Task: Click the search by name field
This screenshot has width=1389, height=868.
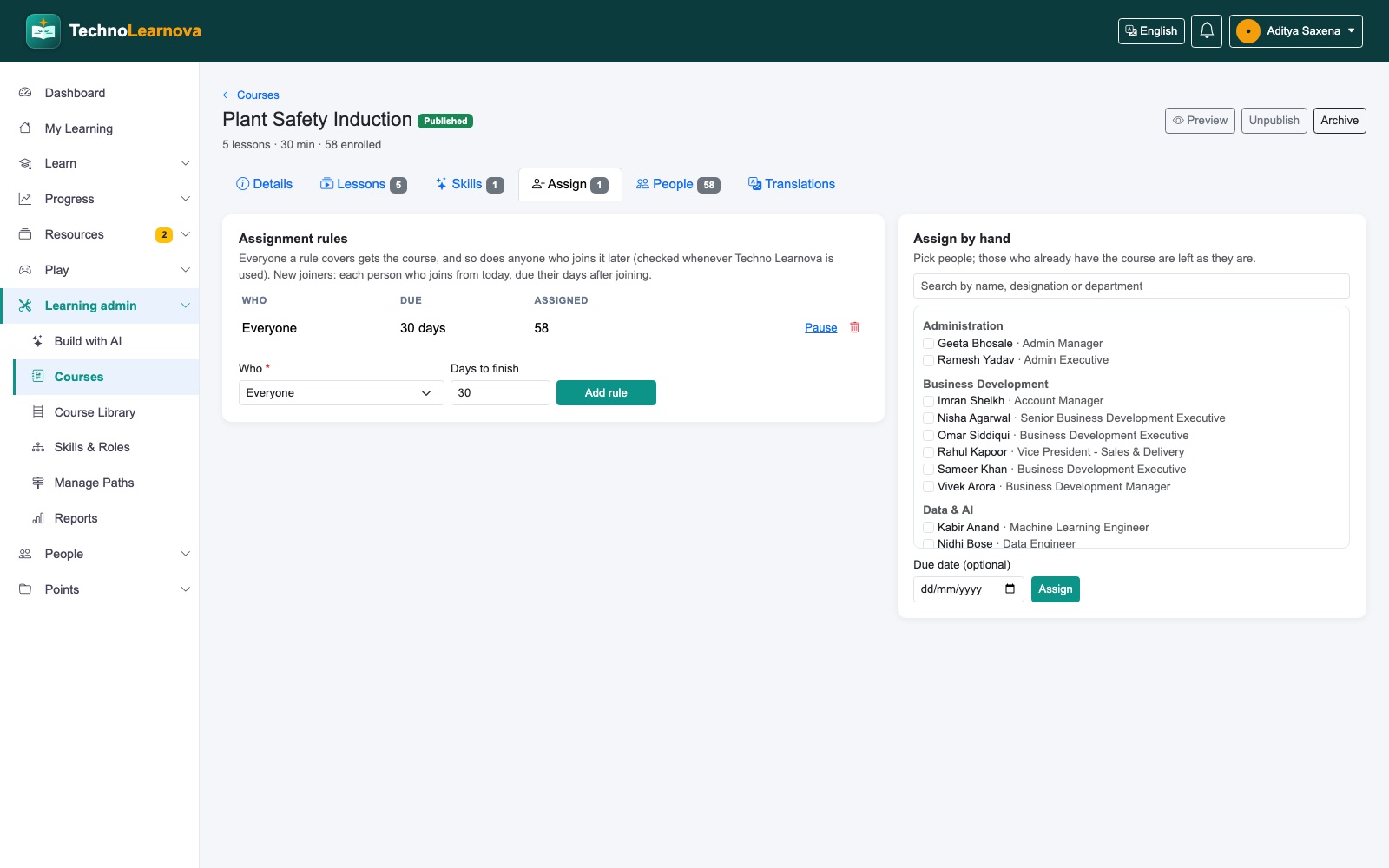Action: (x=1131, y=286)
